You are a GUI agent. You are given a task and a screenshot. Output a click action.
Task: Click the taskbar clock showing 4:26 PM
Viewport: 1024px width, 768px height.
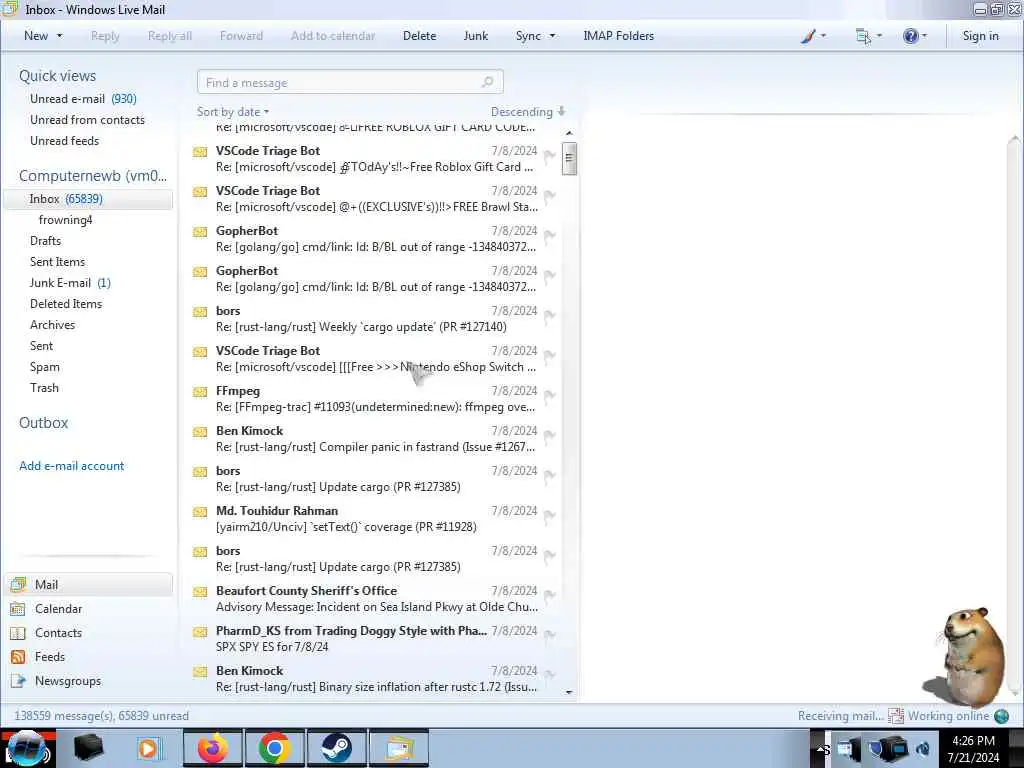(x=973, y=749)
